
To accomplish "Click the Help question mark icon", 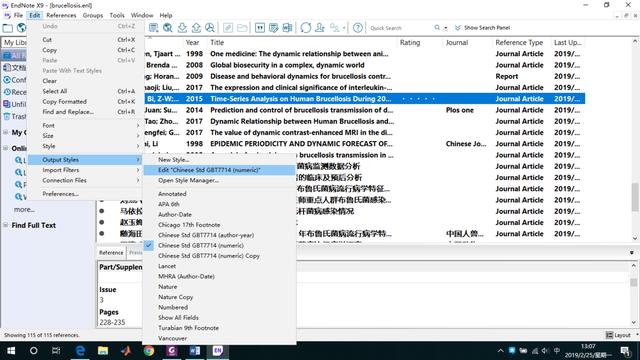I will click(358, 28).
